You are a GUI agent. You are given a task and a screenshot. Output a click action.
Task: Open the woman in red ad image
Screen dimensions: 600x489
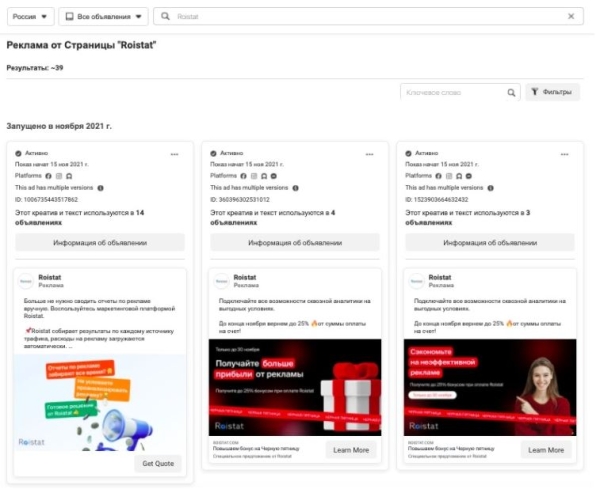(x=490, y=387)
